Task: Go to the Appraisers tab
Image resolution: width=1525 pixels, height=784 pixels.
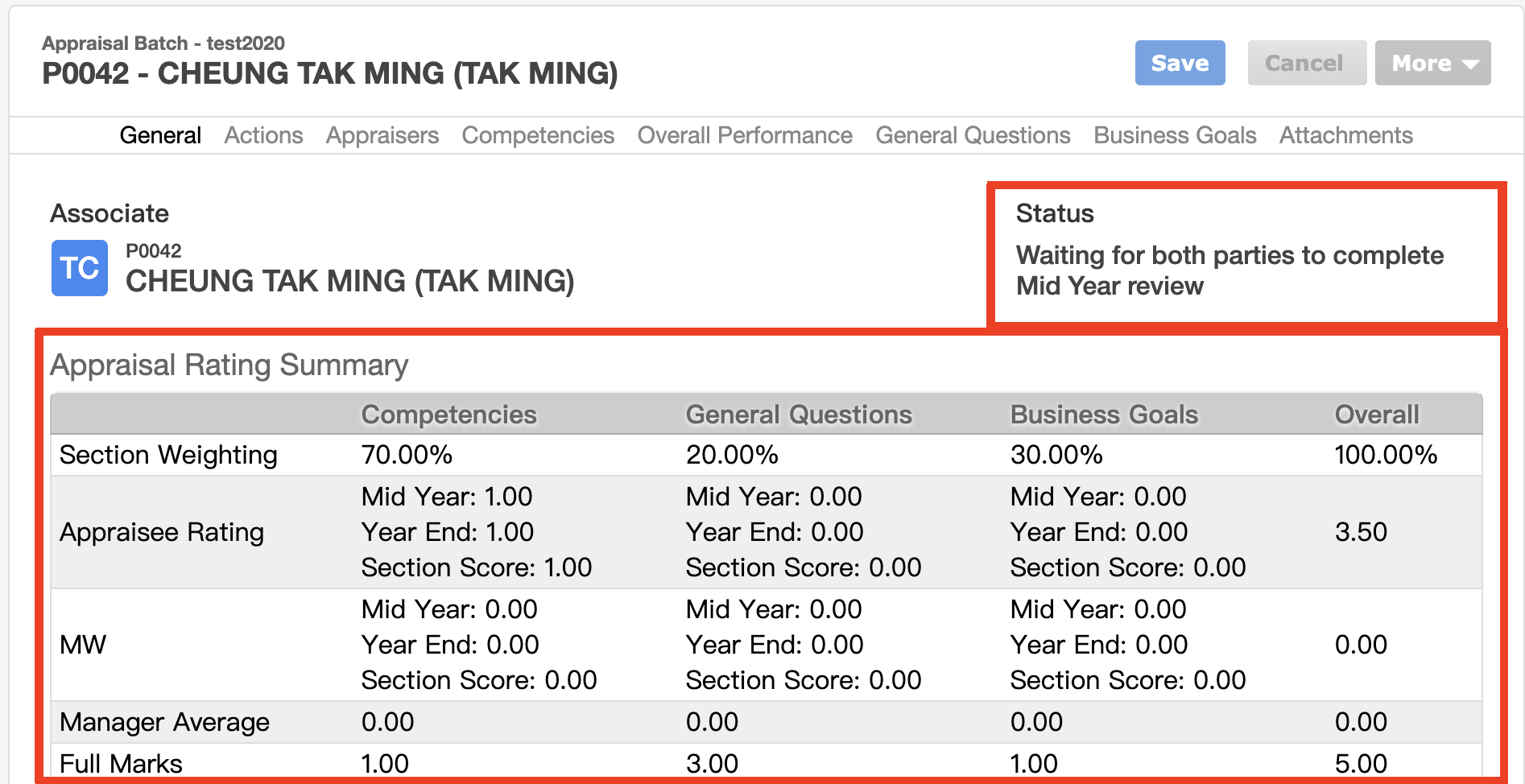Action: tap(382, 135)
